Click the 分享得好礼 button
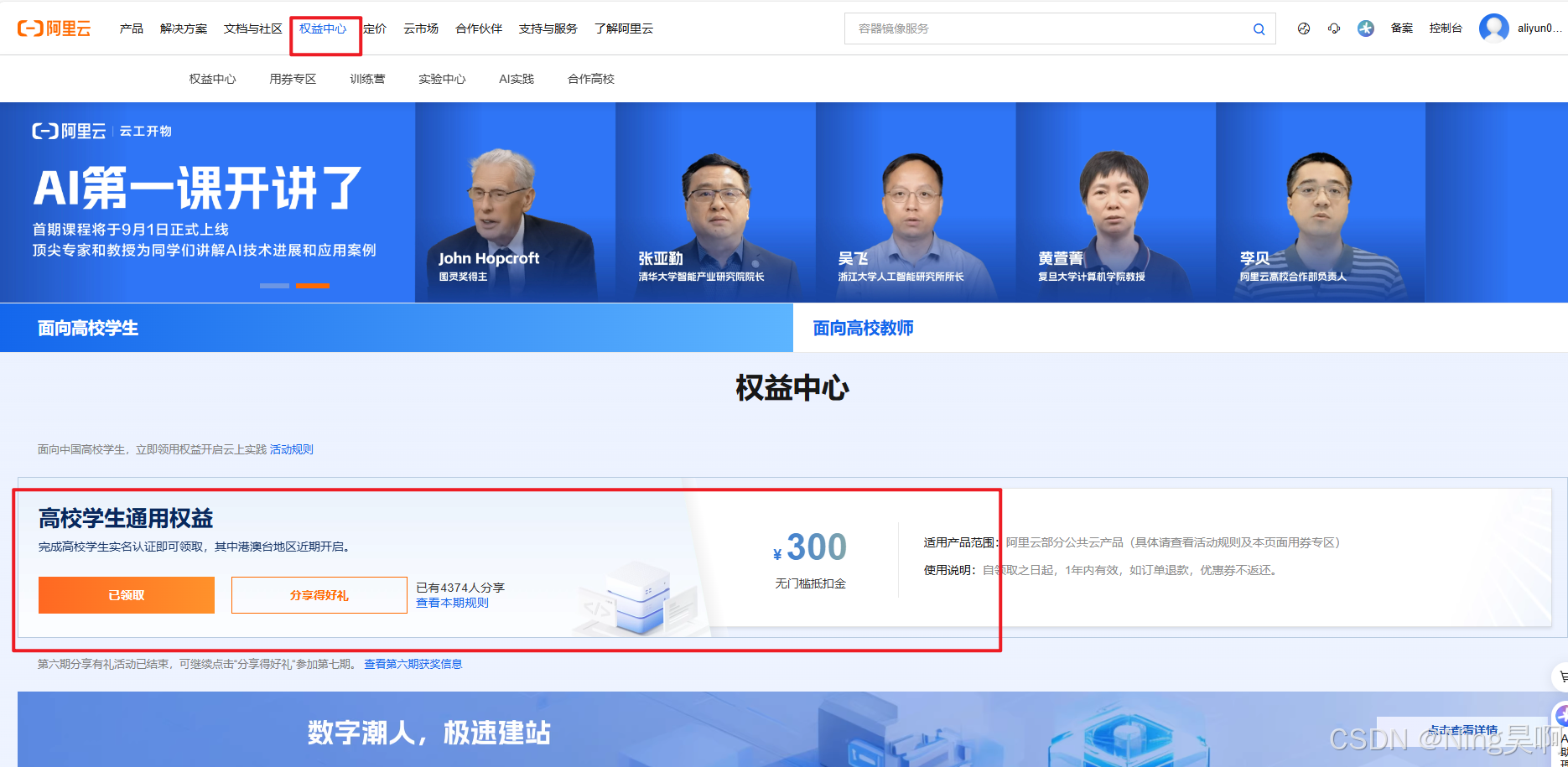Viewport: 1568px width, 767px height. point(319,595)
